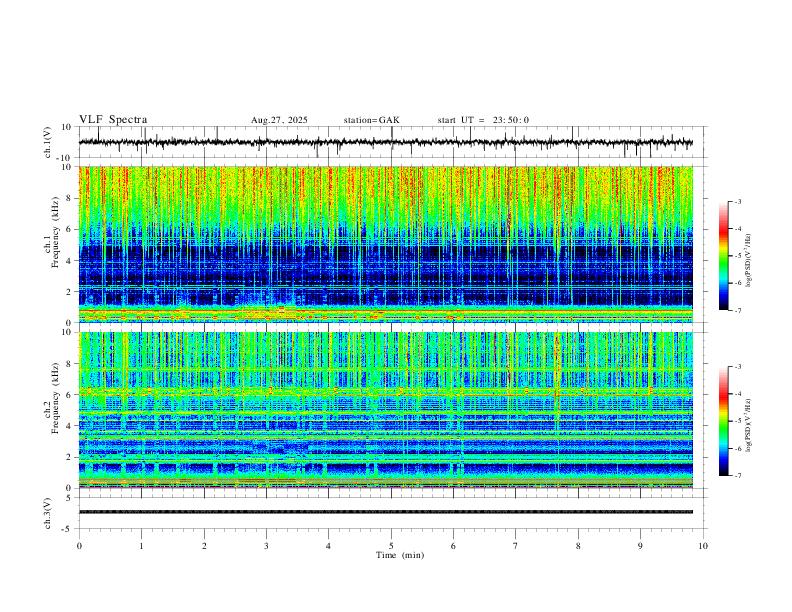Image resolution: width=792 pixels, height=612 pixels.
Task: Click the 'ch.3(V)' axis label
Action: [48, 514]
